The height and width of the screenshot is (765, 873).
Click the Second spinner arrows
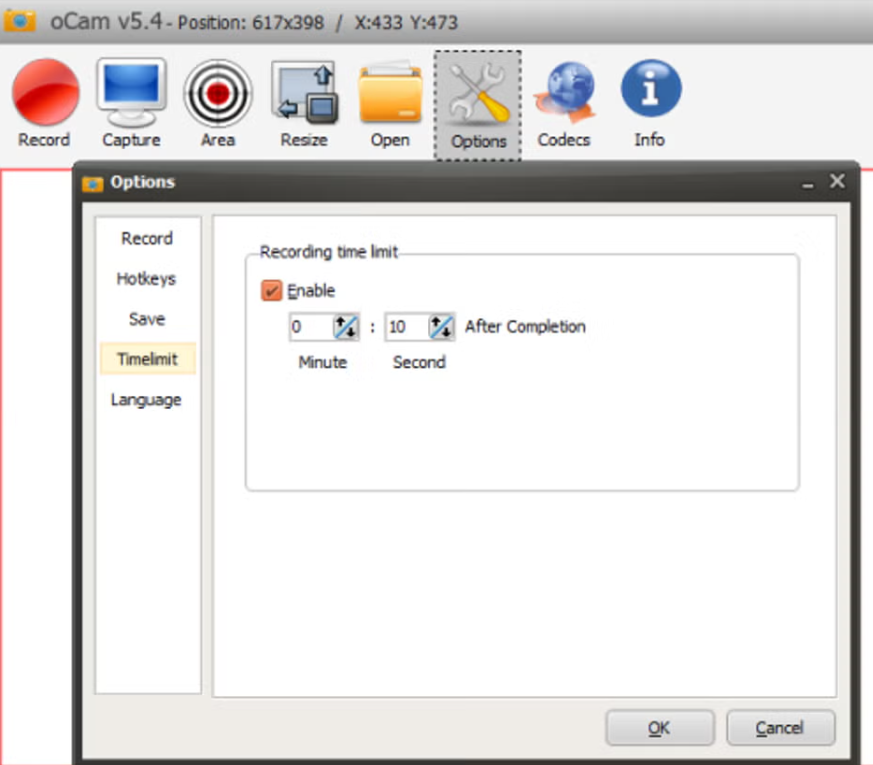tap(442, 327)
